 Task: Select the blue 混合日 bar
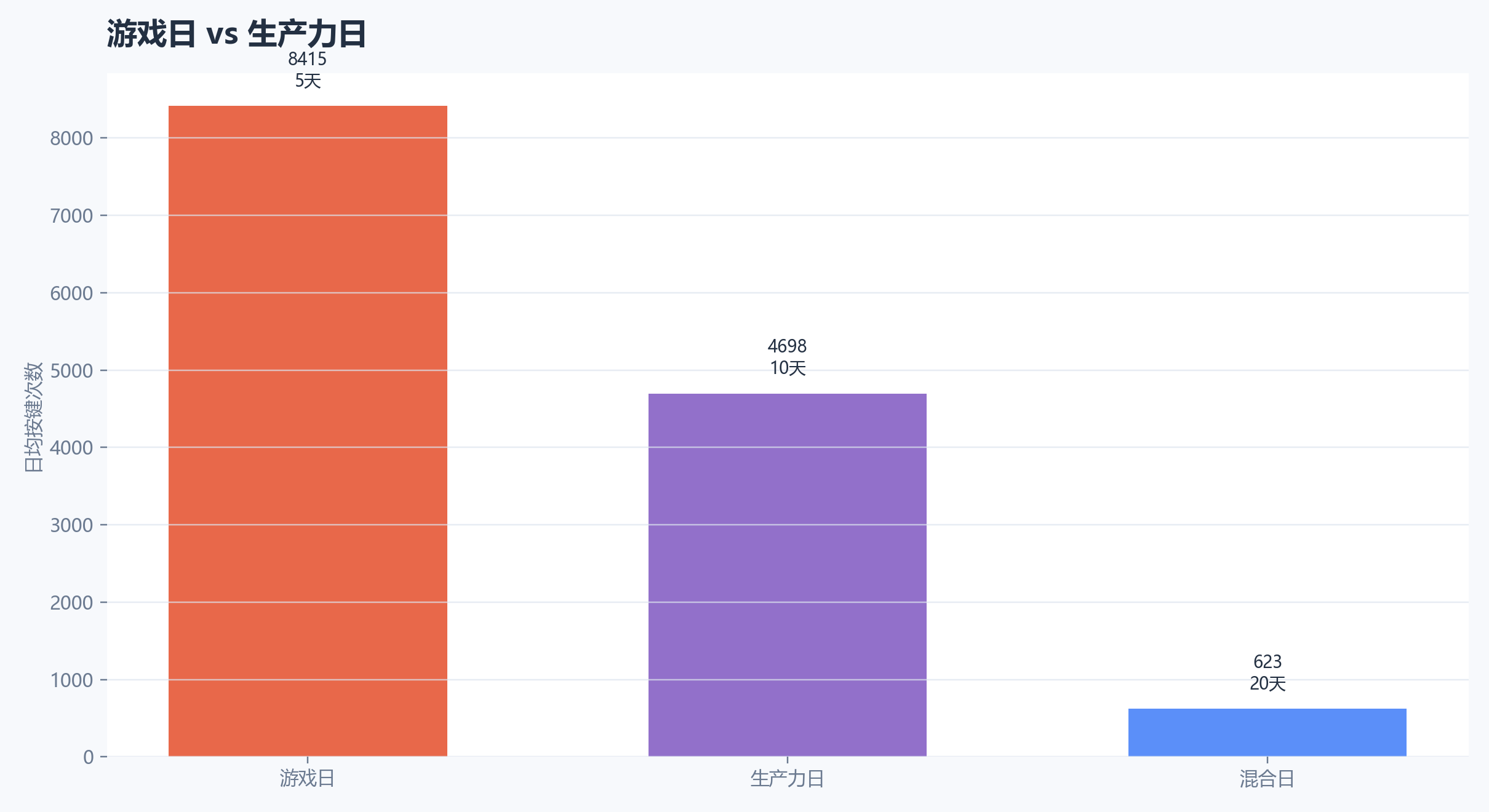pos(1267,732)
